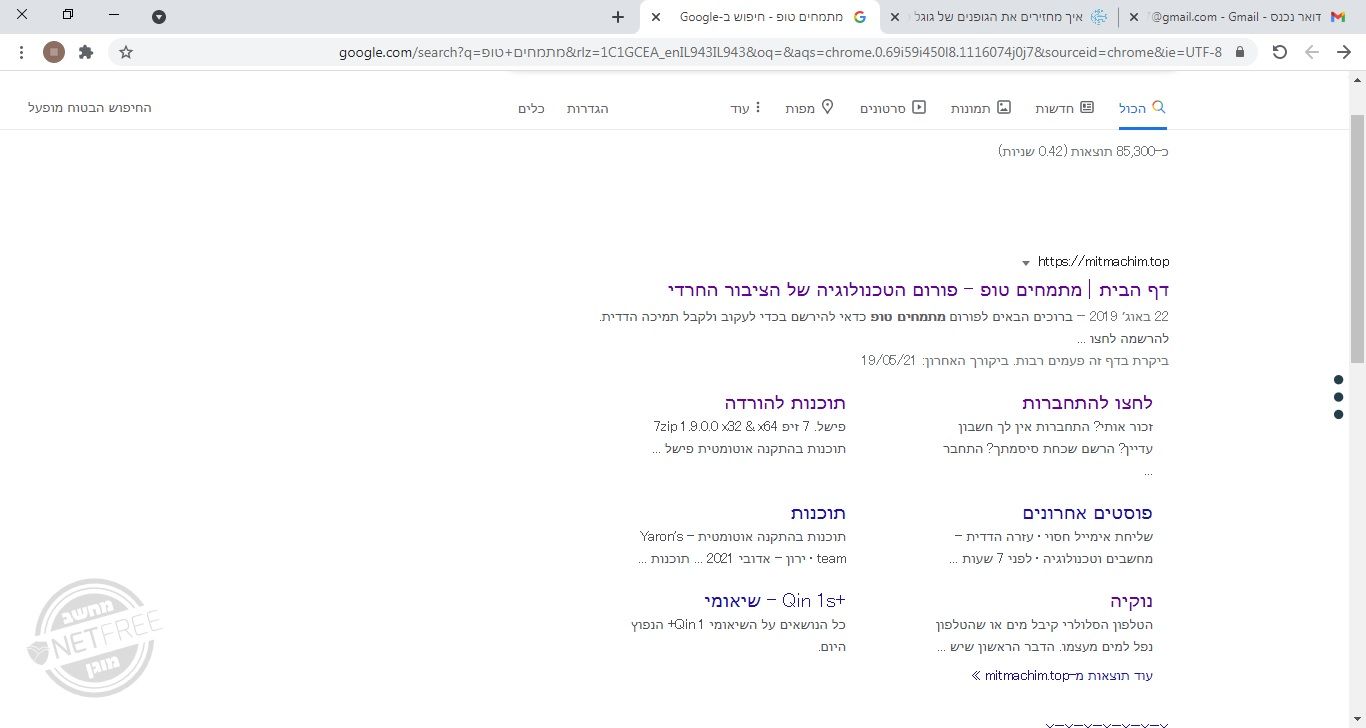The width and height of the screenshot is (1366, 728).
Task: Select the הכל search filter
Action: click(1143, 108)
